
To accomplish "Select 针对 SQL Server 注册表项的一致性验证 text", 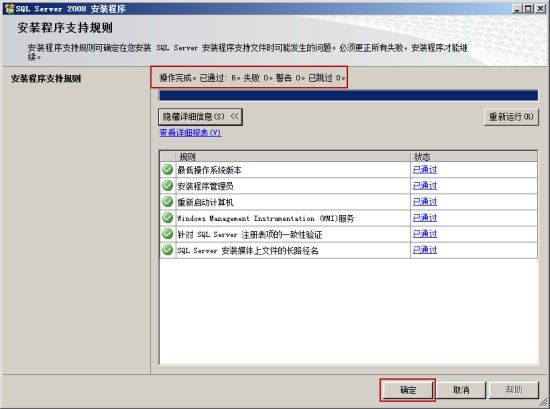I will 249,235.
